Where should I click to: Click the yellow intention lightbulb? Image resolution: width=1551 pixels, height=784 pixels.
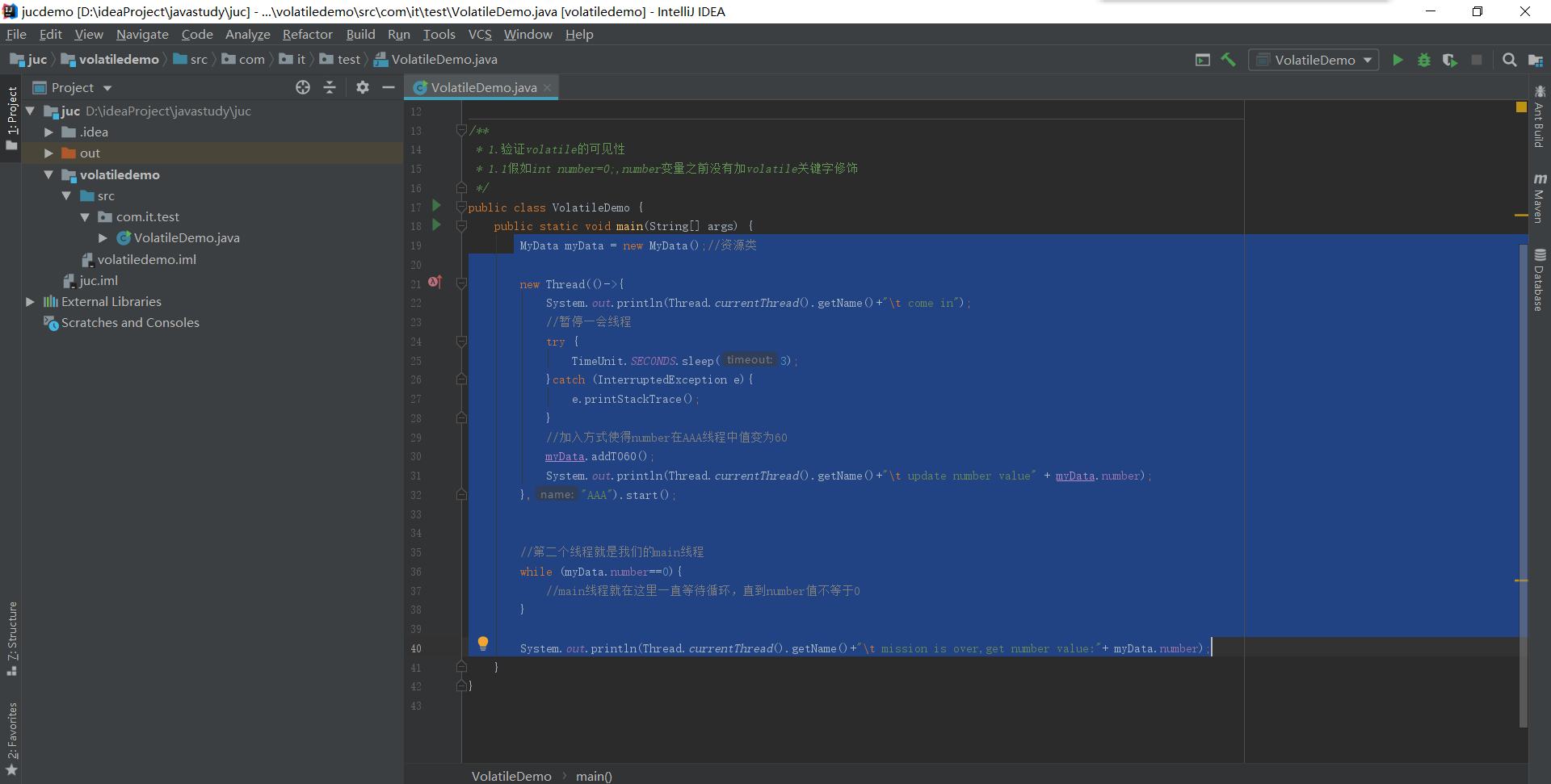pyautogui.click(x=483, y=644)
